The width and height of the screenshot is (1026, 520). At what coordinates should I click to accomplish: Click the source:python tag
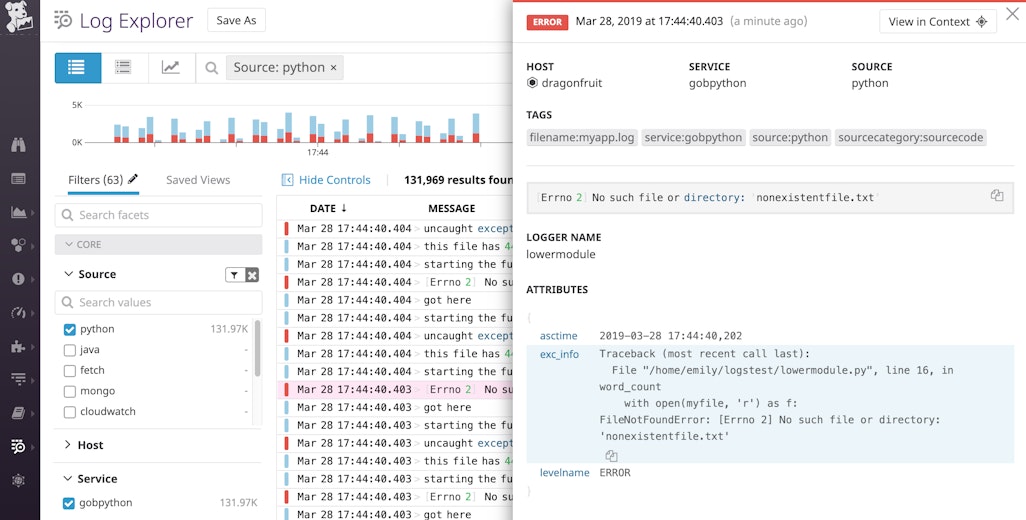pyautogui.click(x=790, y=137)
